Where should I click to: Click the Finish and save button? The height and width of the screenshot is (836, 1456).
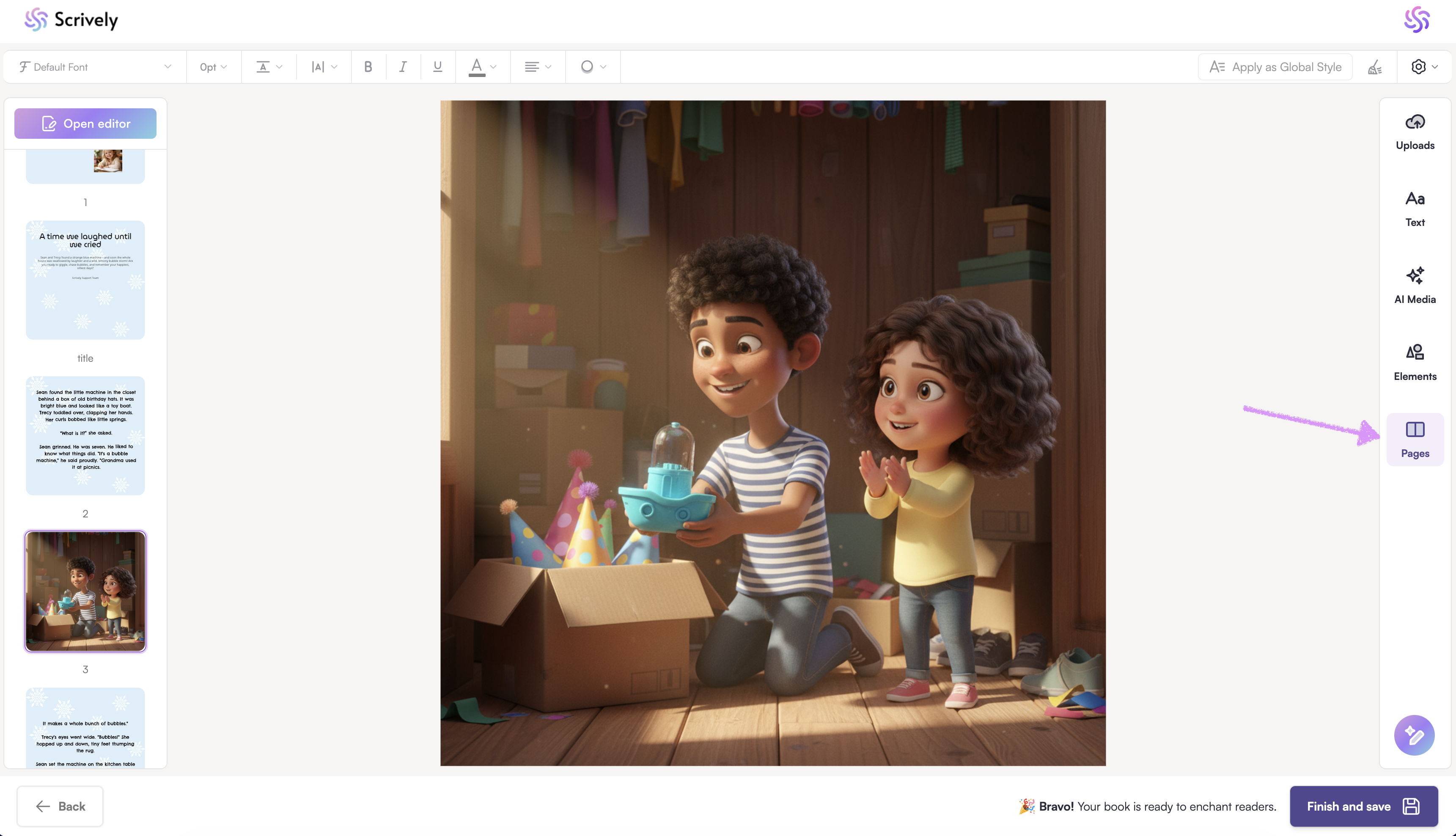point(1363,806)
